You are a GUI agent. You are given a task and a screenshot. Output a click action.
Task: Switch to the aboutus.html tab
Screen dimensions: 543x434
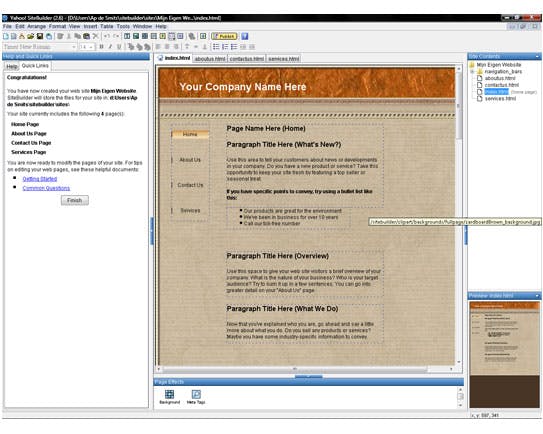pyautogui.click(x=210, y=59)
